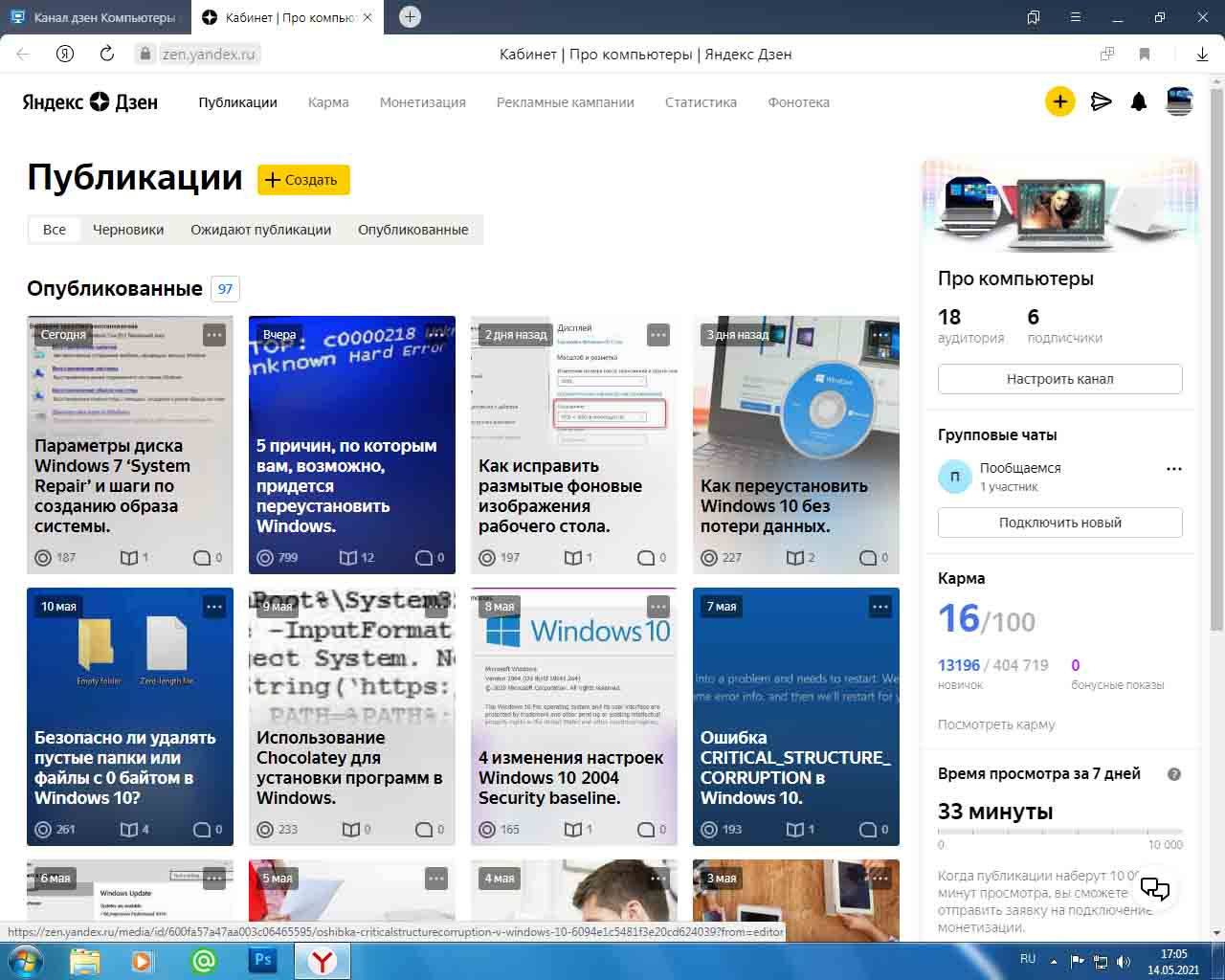Click the channel banner image with laptops

click(1060, 206)
